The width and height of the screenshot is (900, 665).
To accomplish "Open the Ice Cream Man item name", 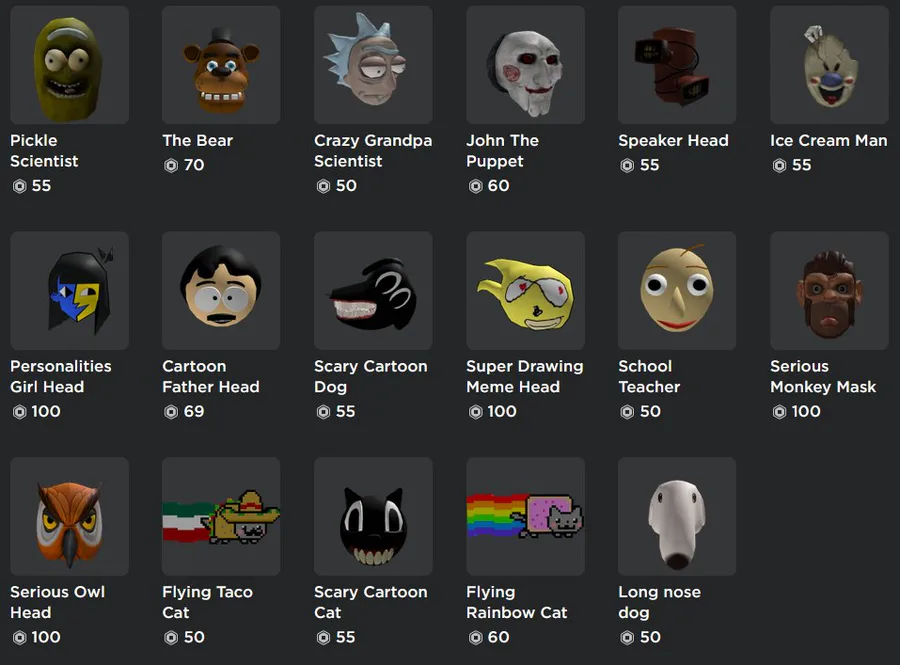I will 829,141.
